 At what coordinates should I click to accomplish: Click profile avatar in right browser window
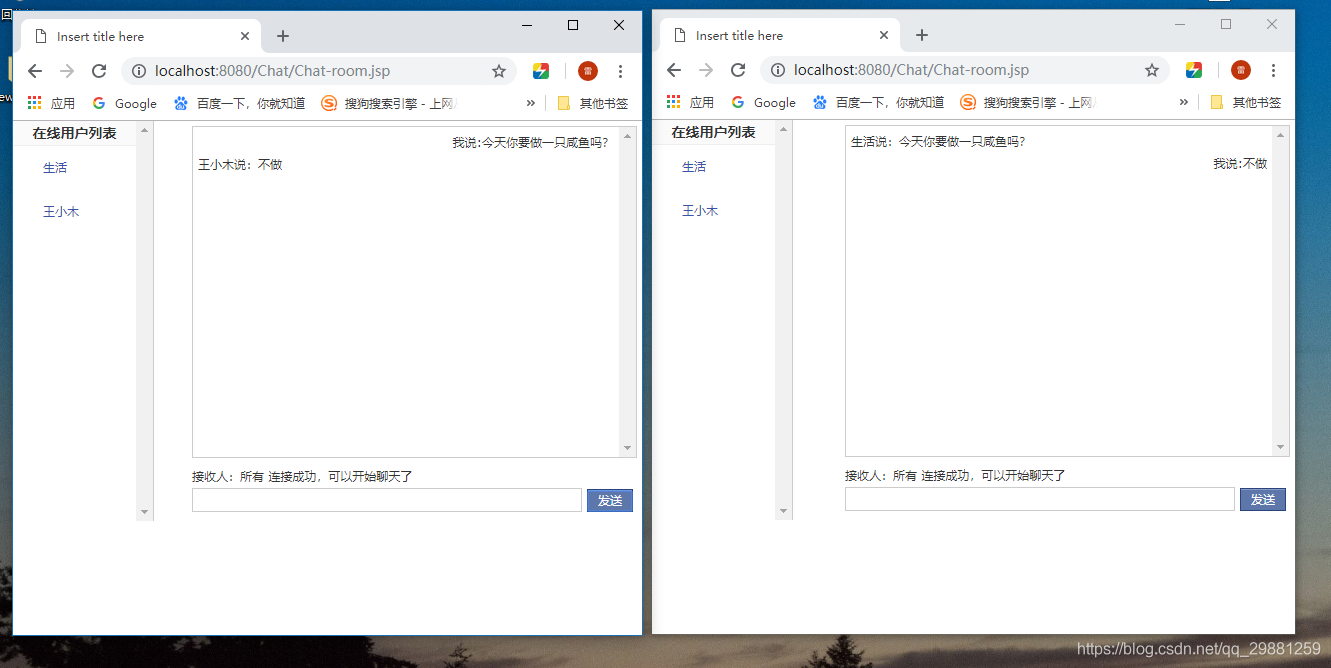1241,70
